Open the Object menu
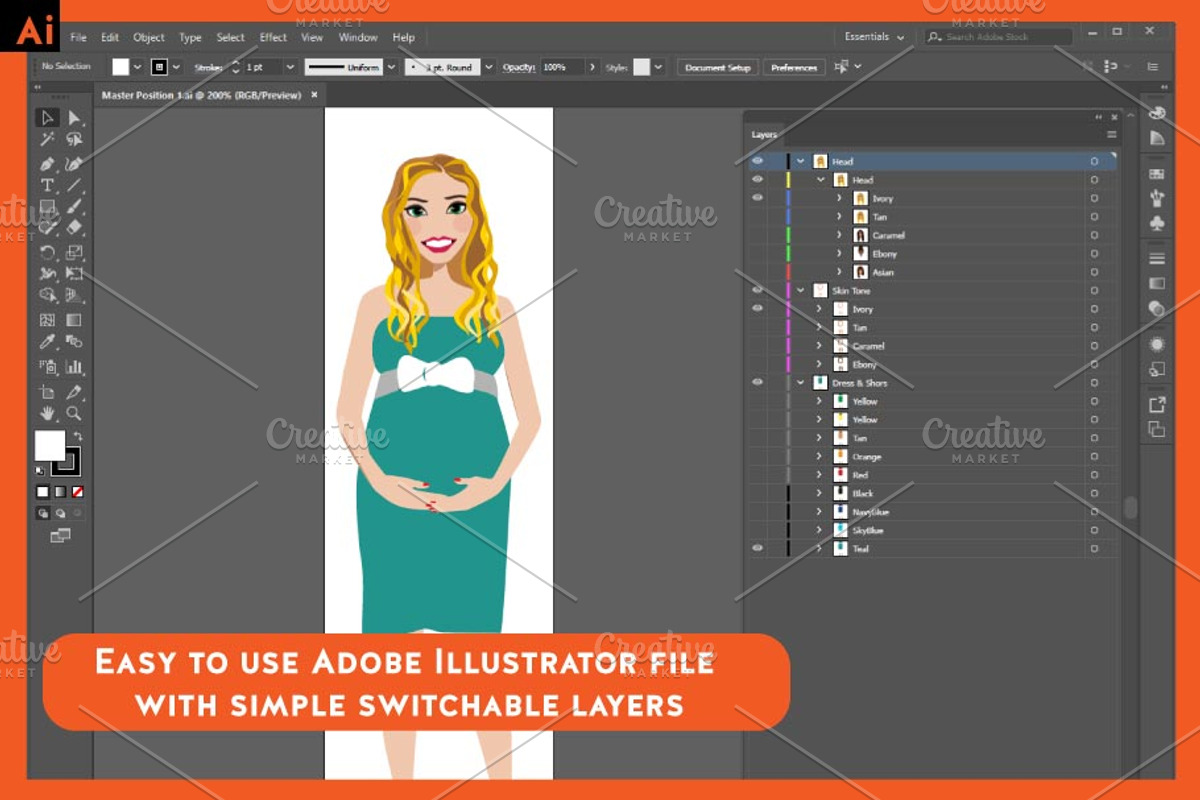The image size is (1200, 800). pyautogui.click(x=149, y=38)
